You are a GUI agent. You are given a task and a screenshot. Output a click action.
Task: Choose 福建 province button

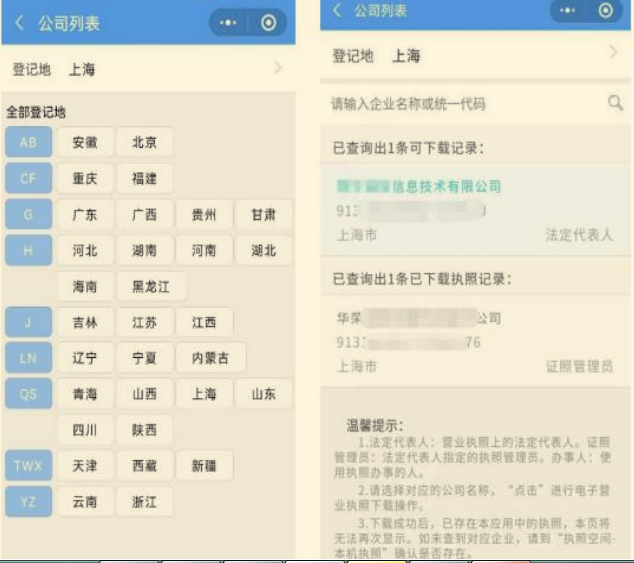click(145, 178)
